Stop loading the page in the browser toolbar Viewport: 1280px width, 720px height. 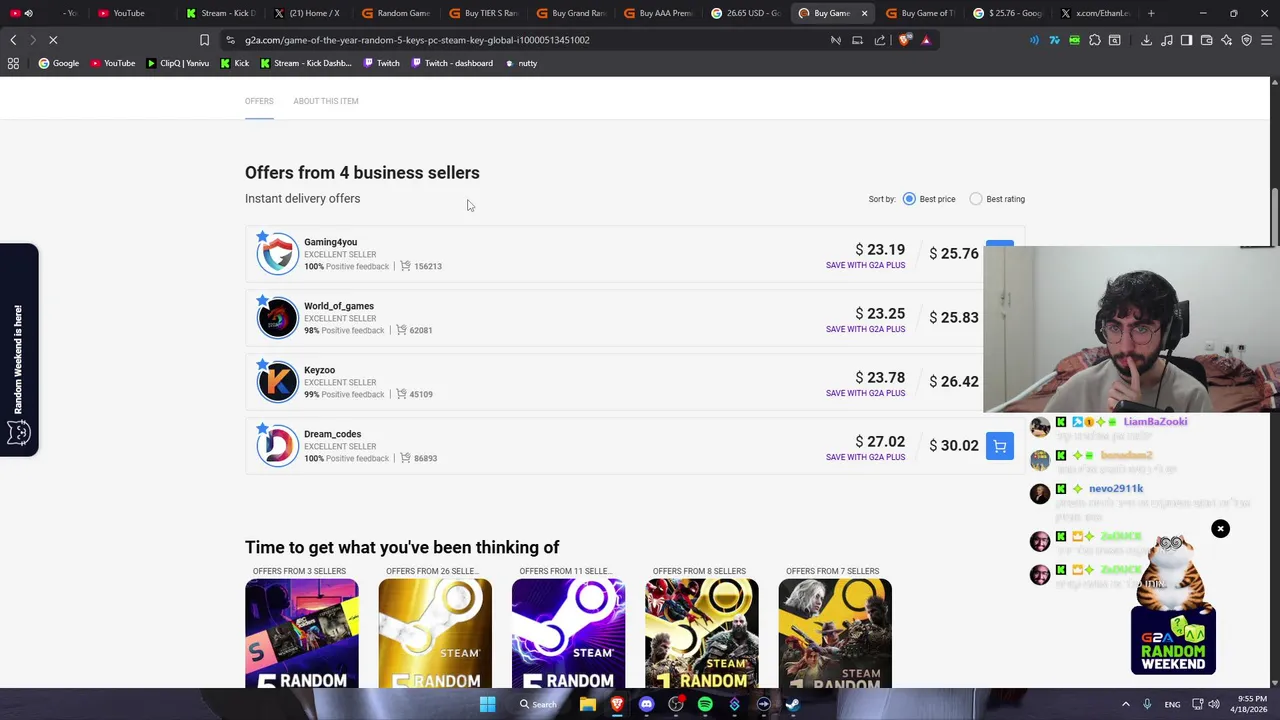pyautogui.click(x=53, y=40)
